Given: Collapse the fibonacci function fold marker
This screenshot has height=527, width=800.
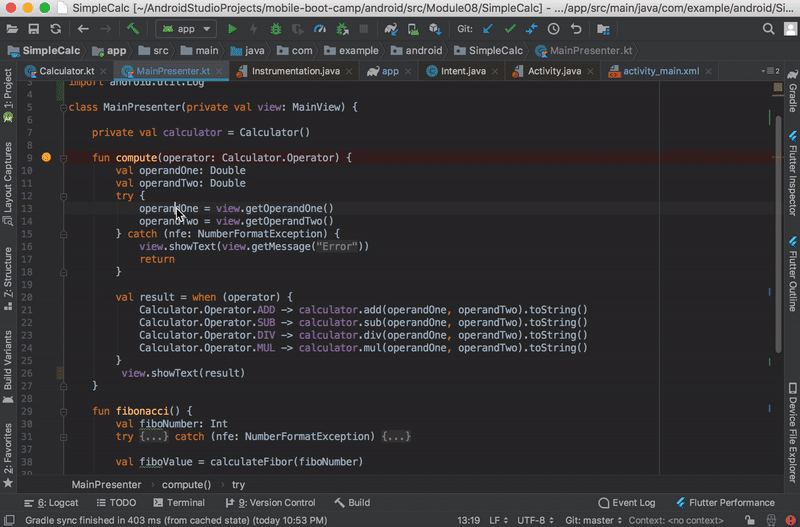Looking at the screenshot, I should (x=63, y=412).
